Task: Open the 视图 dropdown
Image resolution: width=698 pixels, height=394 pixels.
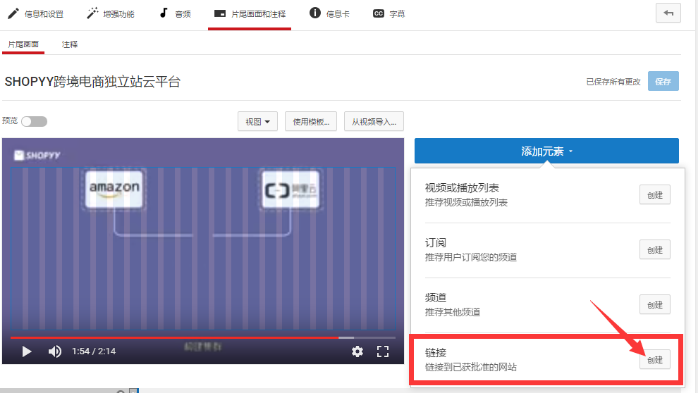Action: coord(257,121)
